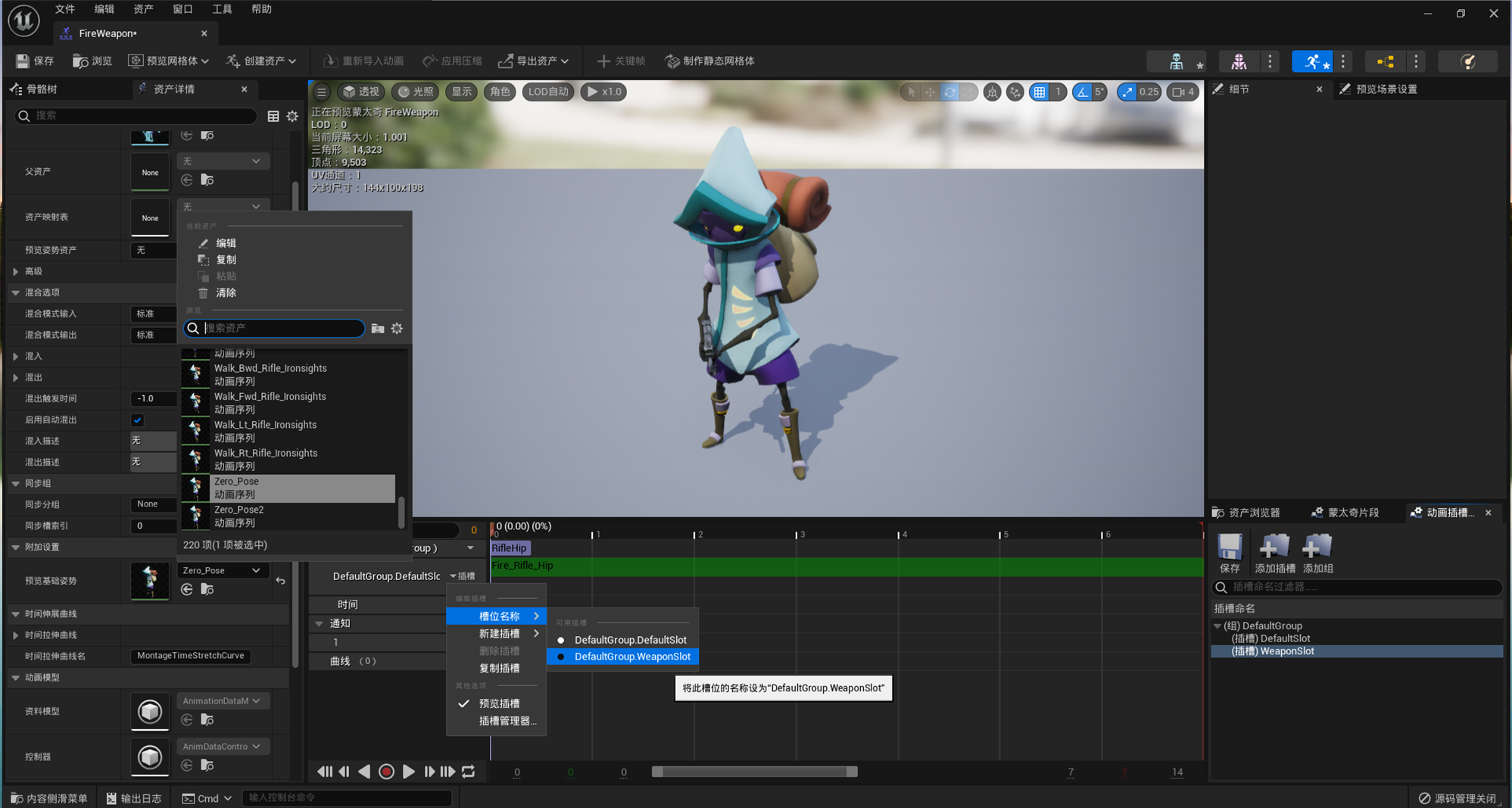Open camera speed setting 4
The width and height of the screenshot is (1512, 808).
click(1183, 92)
